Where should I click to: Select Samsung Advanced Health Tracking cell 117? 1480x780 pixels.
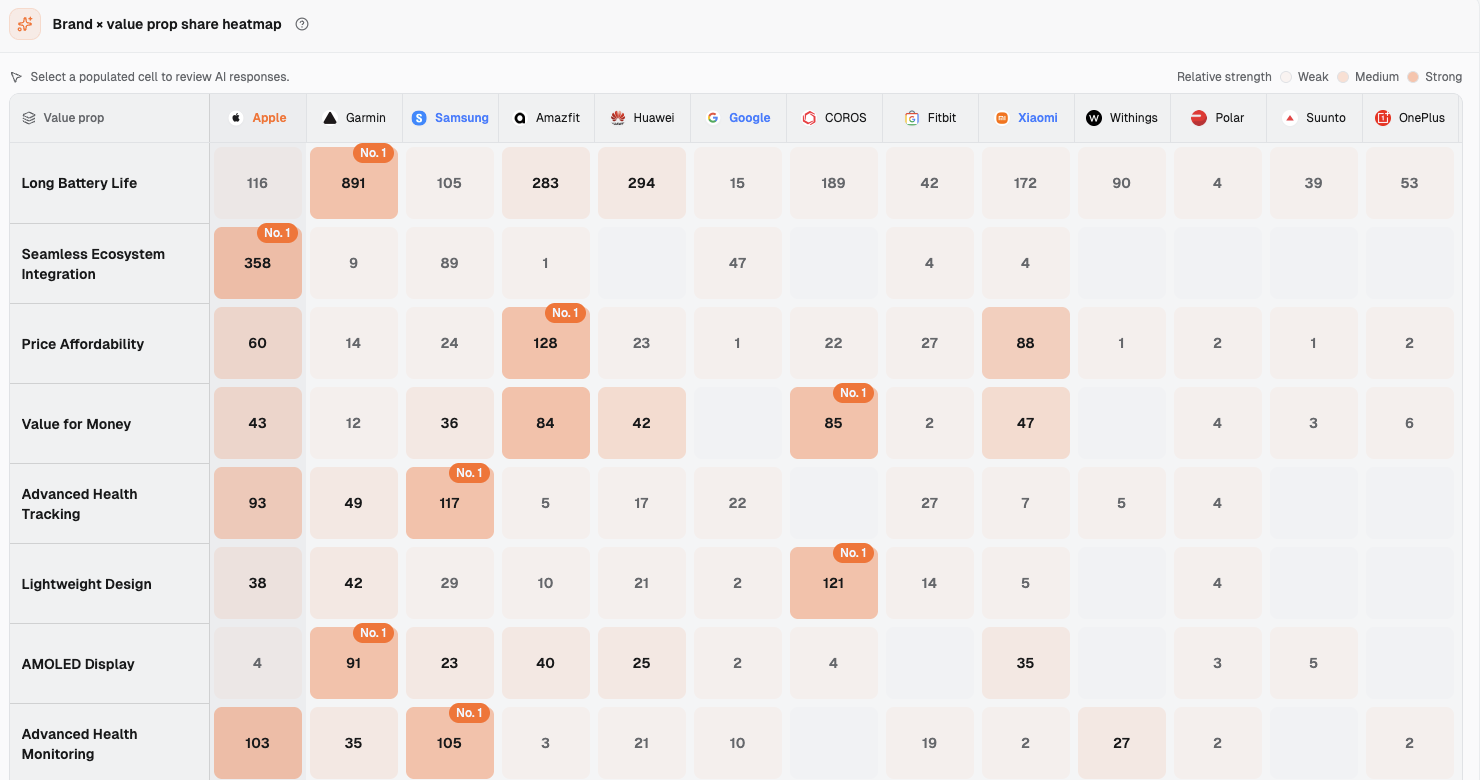tap(450, 503)
